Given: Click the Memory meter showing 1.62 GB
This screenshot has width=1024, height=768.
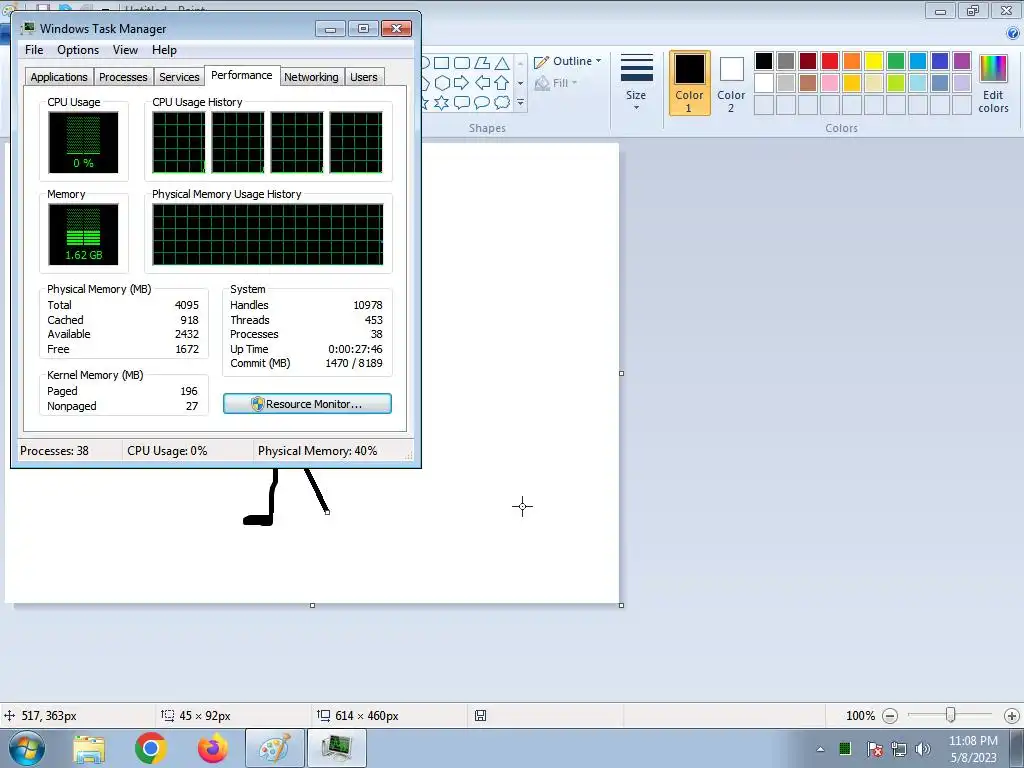Looking at the screenshot, I should tap(83, 234).
